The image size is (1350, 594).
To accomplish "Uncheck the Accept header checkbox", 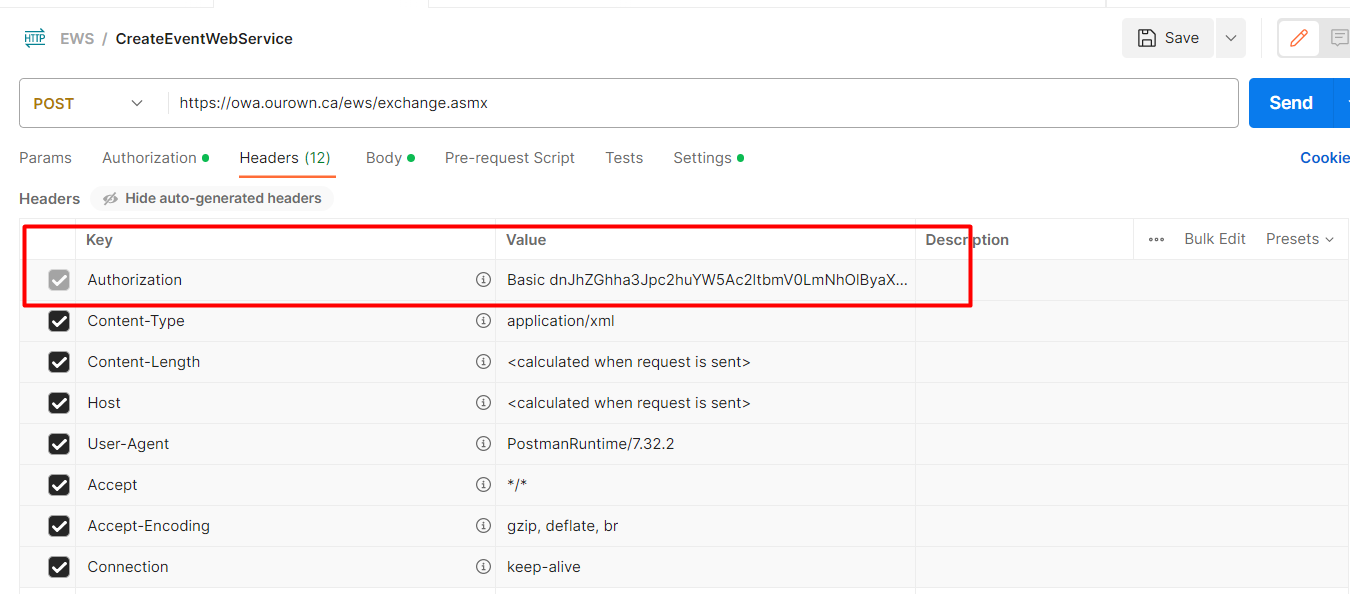I will click(x=59, y=485).
